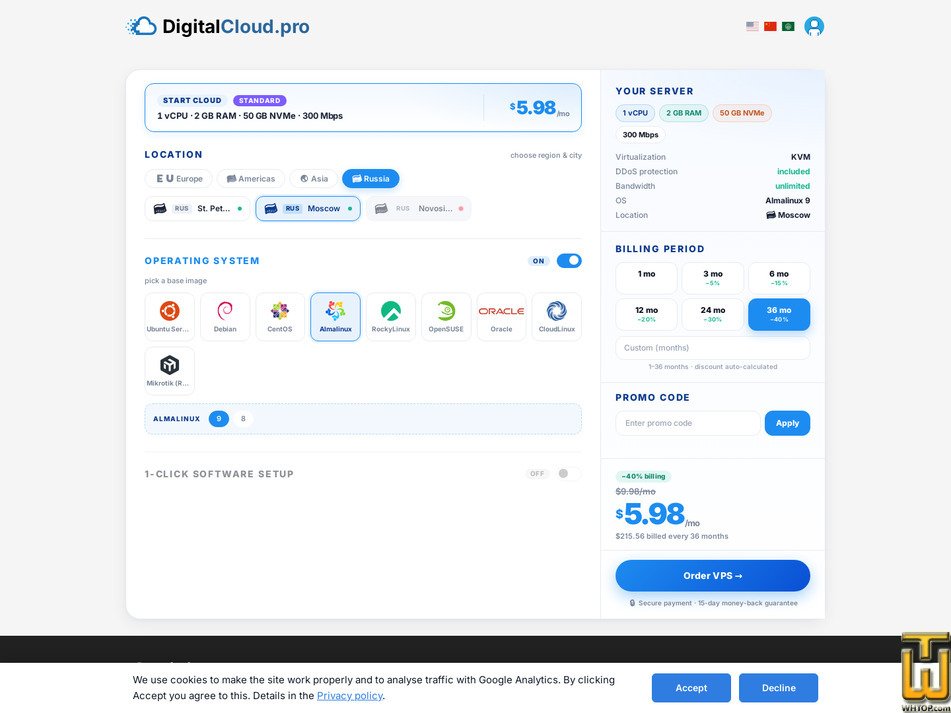Click the Start Cloud plan summary card
The width and height of the screenshot is (951, 713).
(x=363, y=108)
